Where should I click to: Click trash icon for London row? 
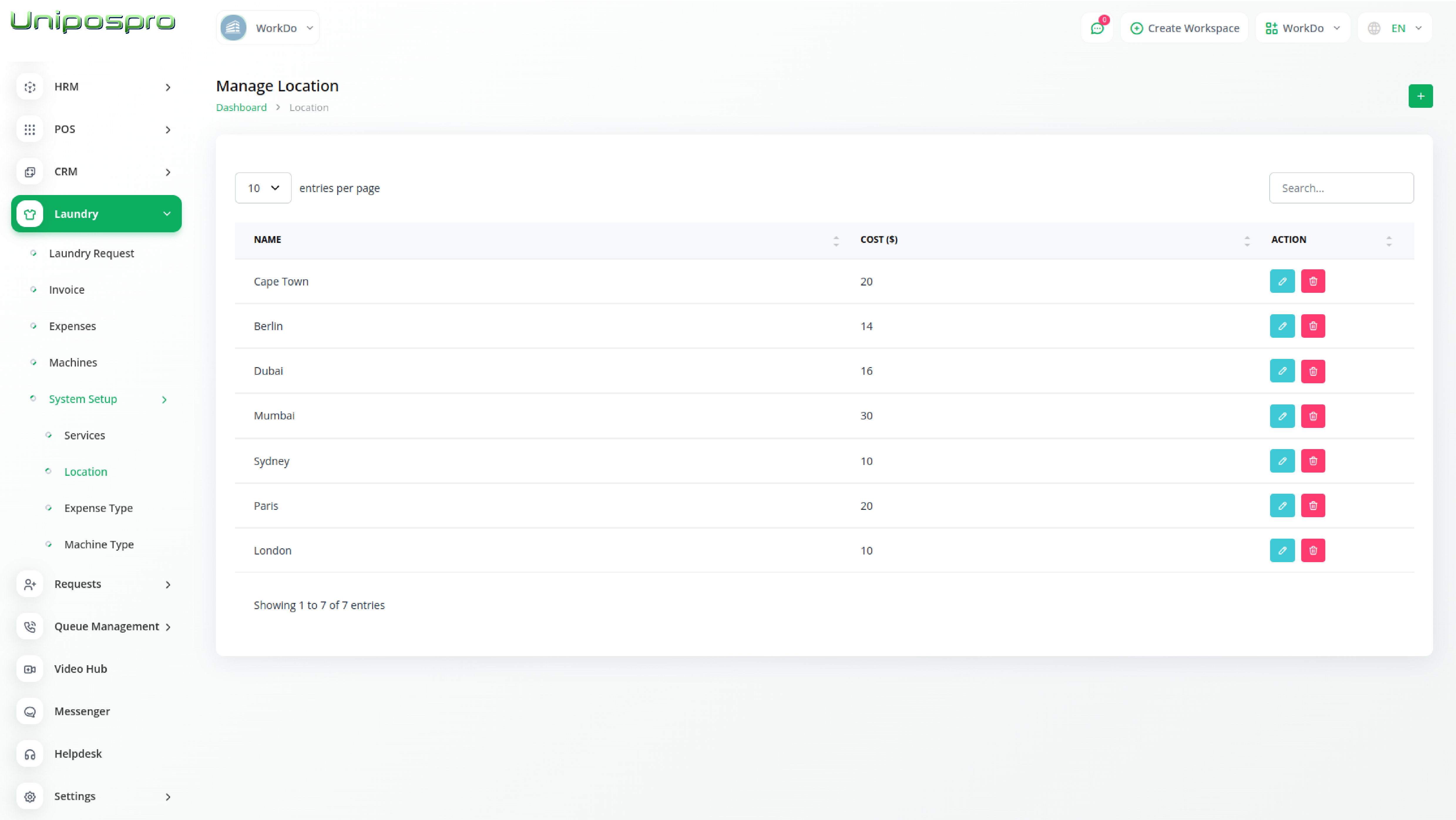coord(1312,550)
